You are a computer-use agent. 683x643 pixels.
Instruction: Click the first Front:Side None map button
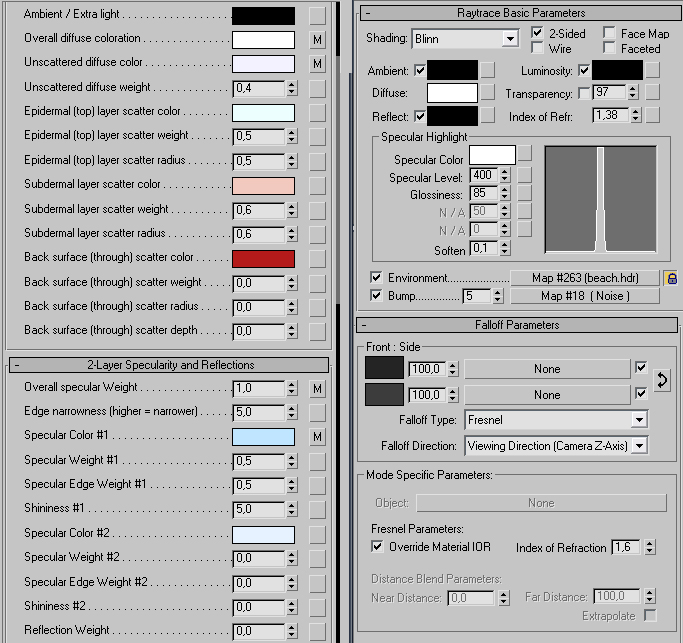(547, 369)
